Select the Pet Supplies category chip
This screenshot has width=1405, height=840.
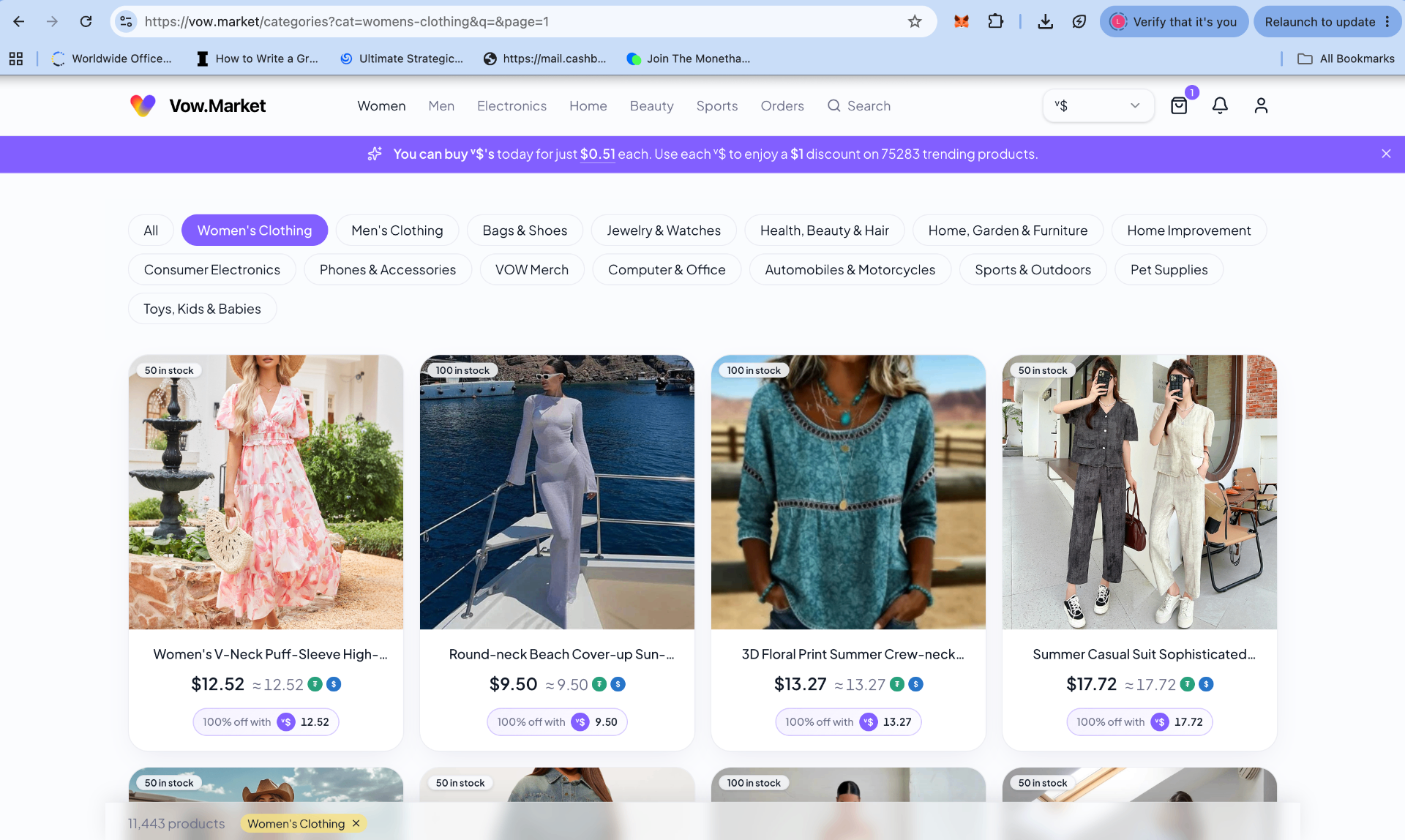[x=1169, y=270]
